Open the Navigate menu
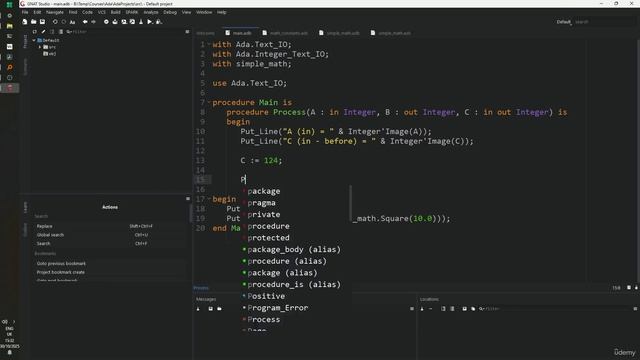This screenshot has height=360, width=640. [x=54, y=12]
